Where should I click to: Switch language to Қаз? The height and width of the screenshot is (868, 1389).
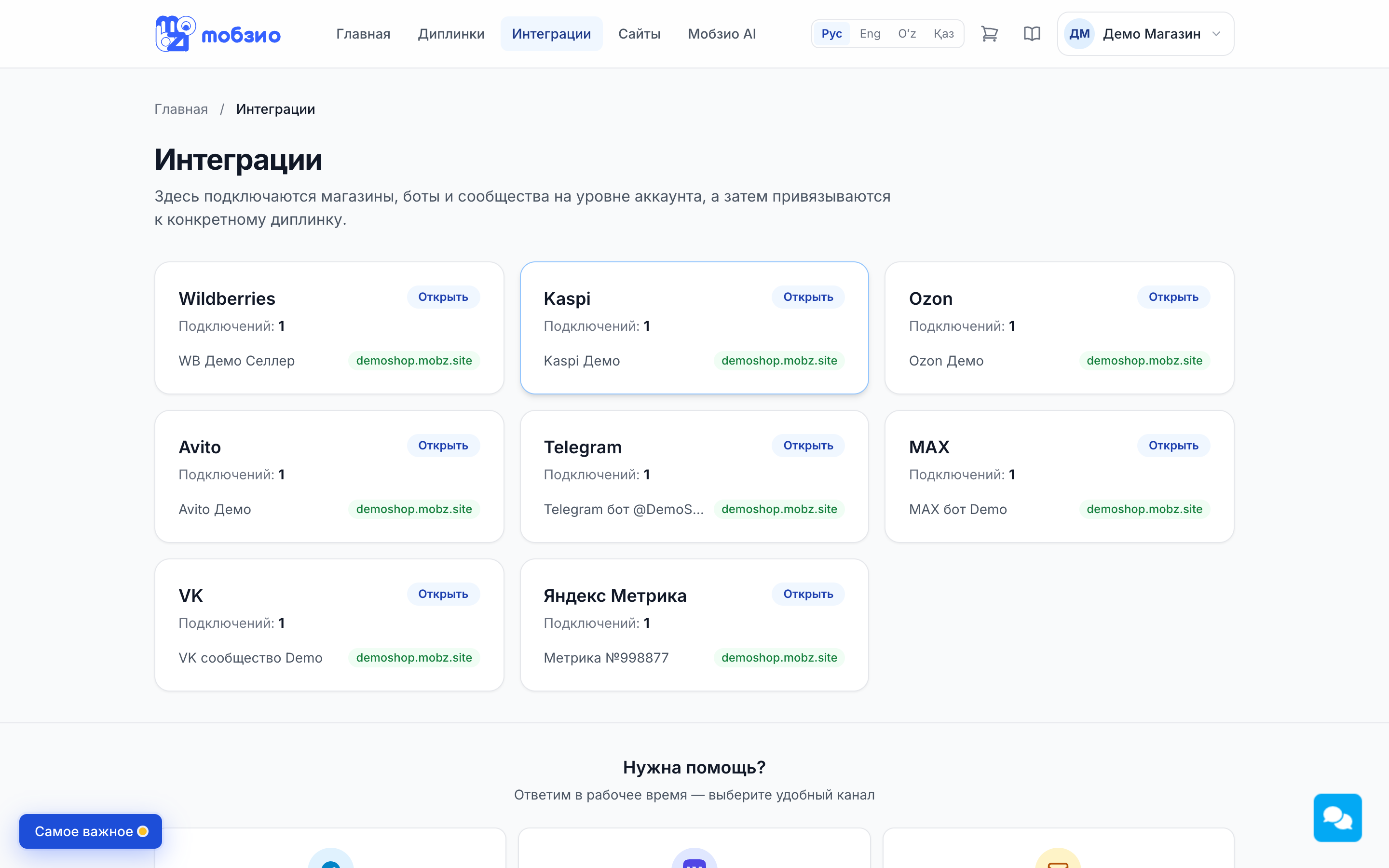[943, 34]
